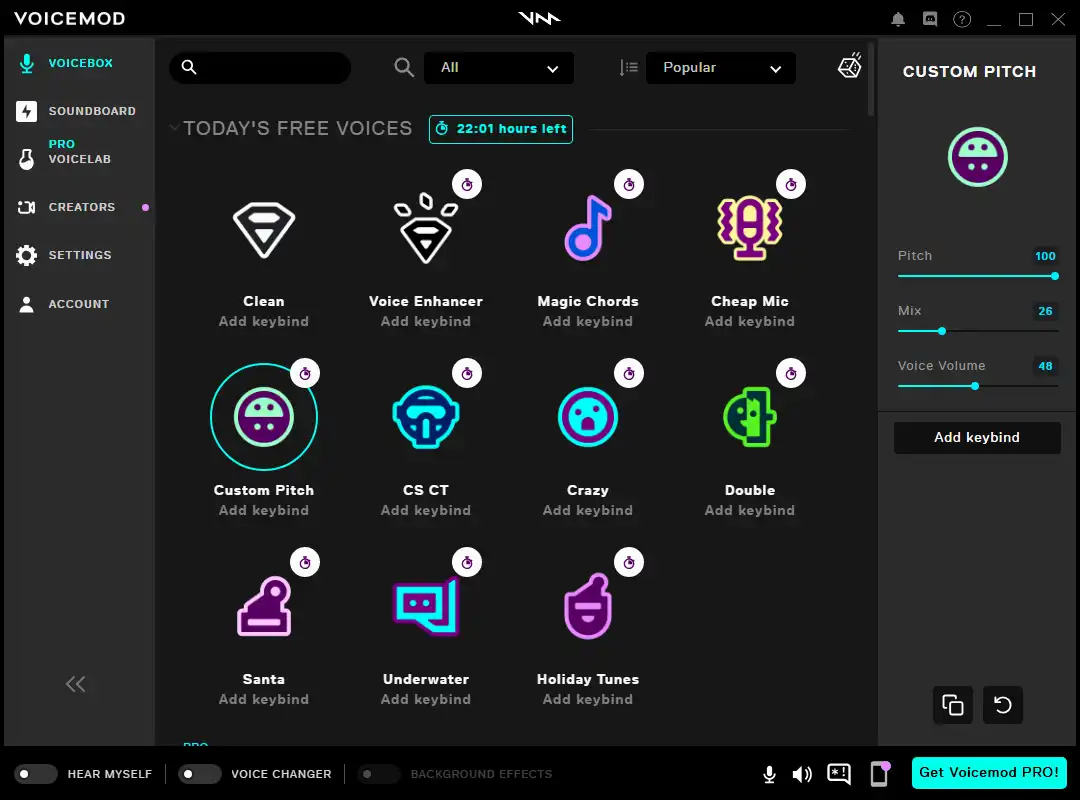Select the CS CT voice icon
This screenshot has height=800, width=1080.
pos(426,417)
